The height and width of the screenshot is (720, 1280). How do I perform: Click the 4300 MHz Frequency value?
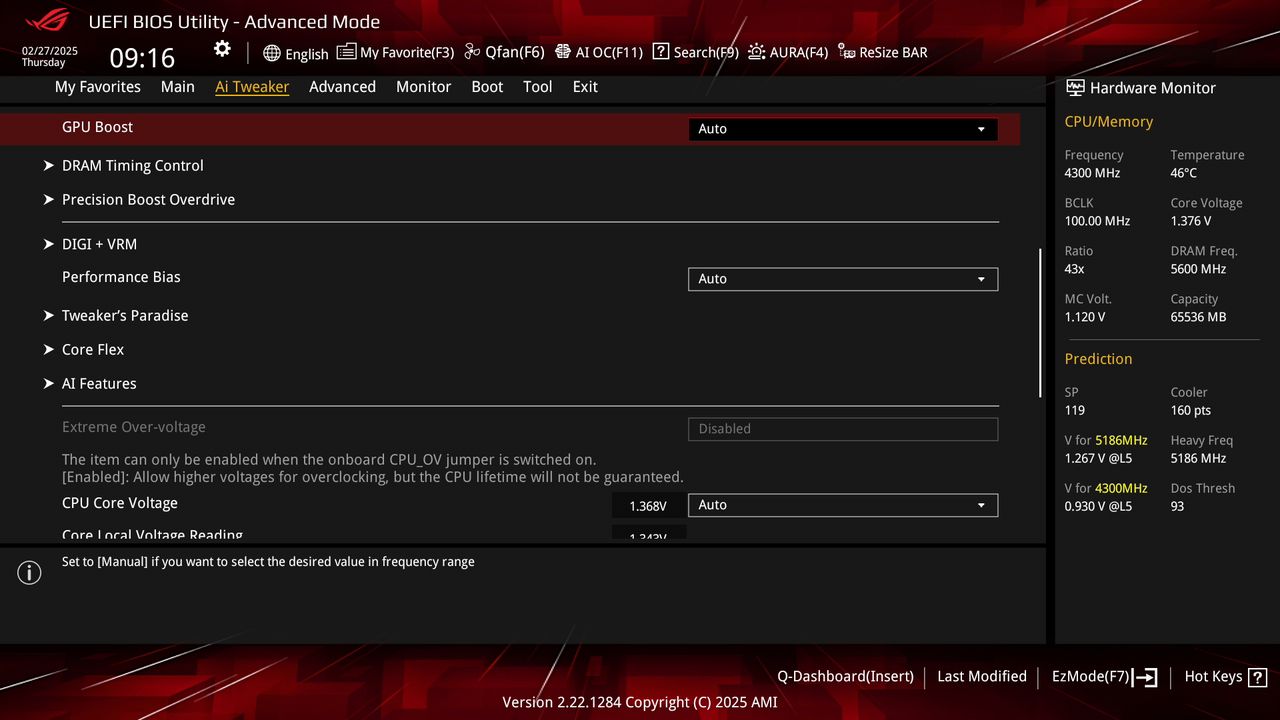pyautogui.click(x=1092, y=173)
